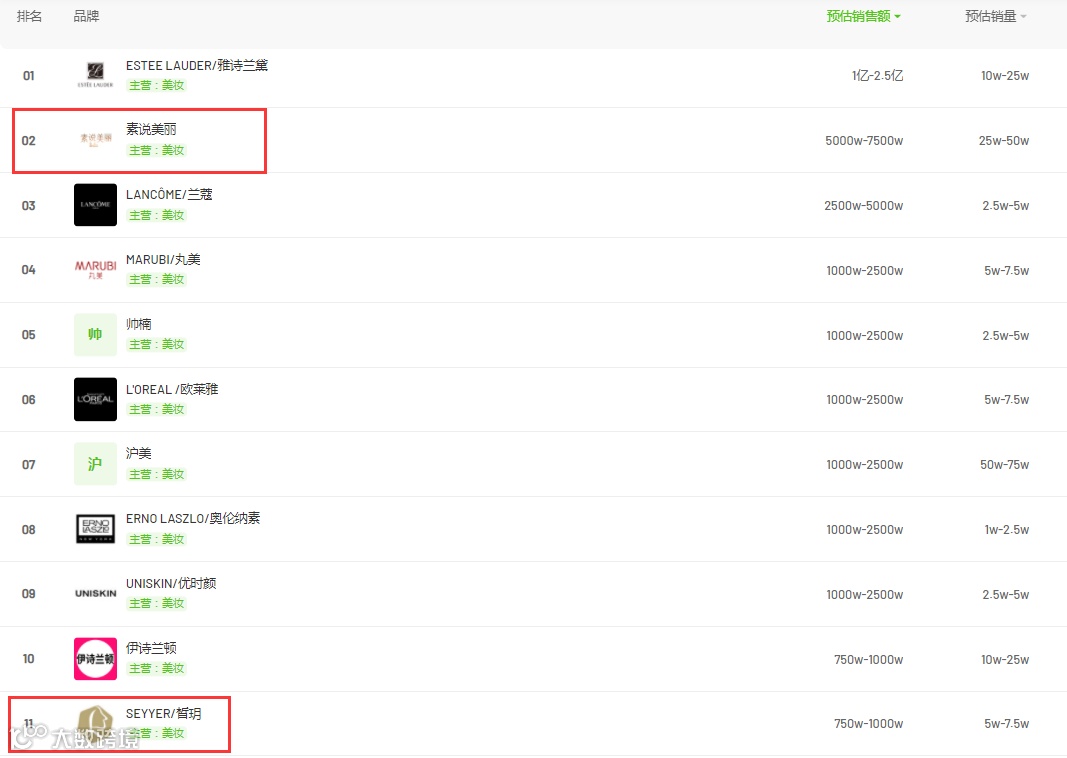The height and width of the screenshot is (758, 1067).
Task: Click 主营：美妆 tag under Estee Lauder
Action: tap(157, 85)
